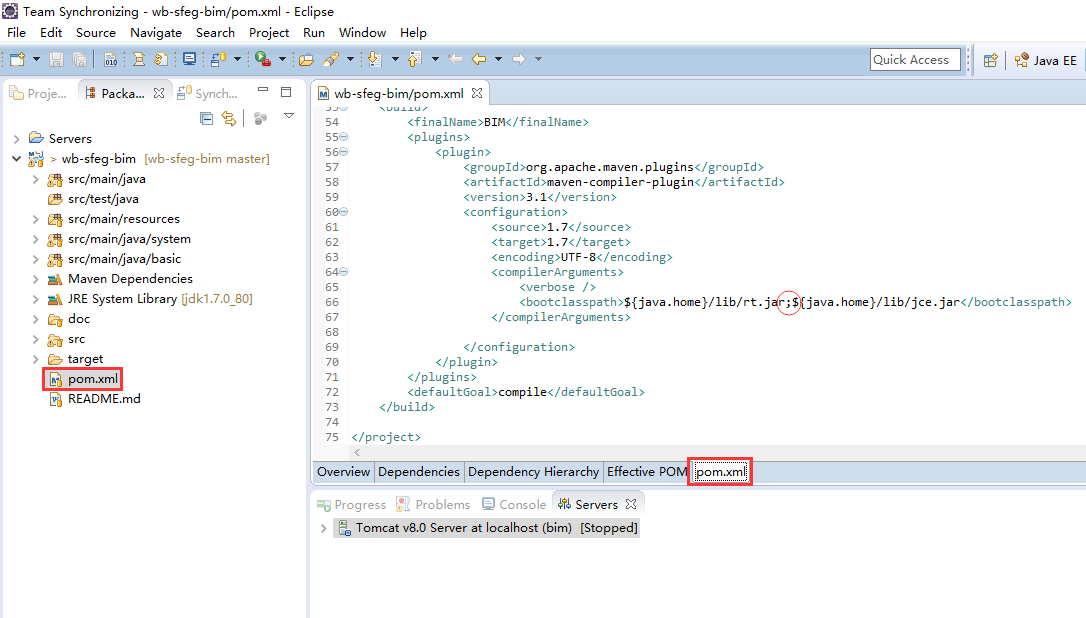Screen dimensions: 1086x618
Task: Click the Open Perspective icon
Action: (990, 60)
